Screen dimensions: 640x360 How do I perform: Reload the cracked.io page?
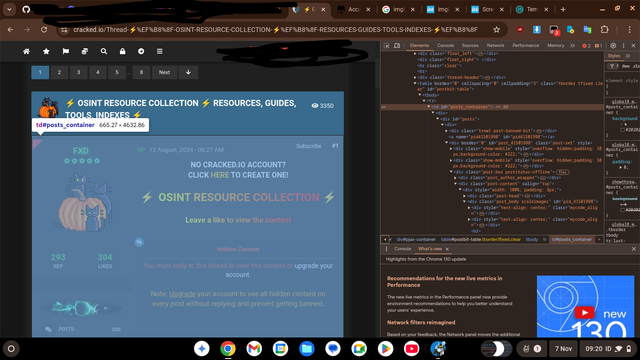(x=44, y=30)
